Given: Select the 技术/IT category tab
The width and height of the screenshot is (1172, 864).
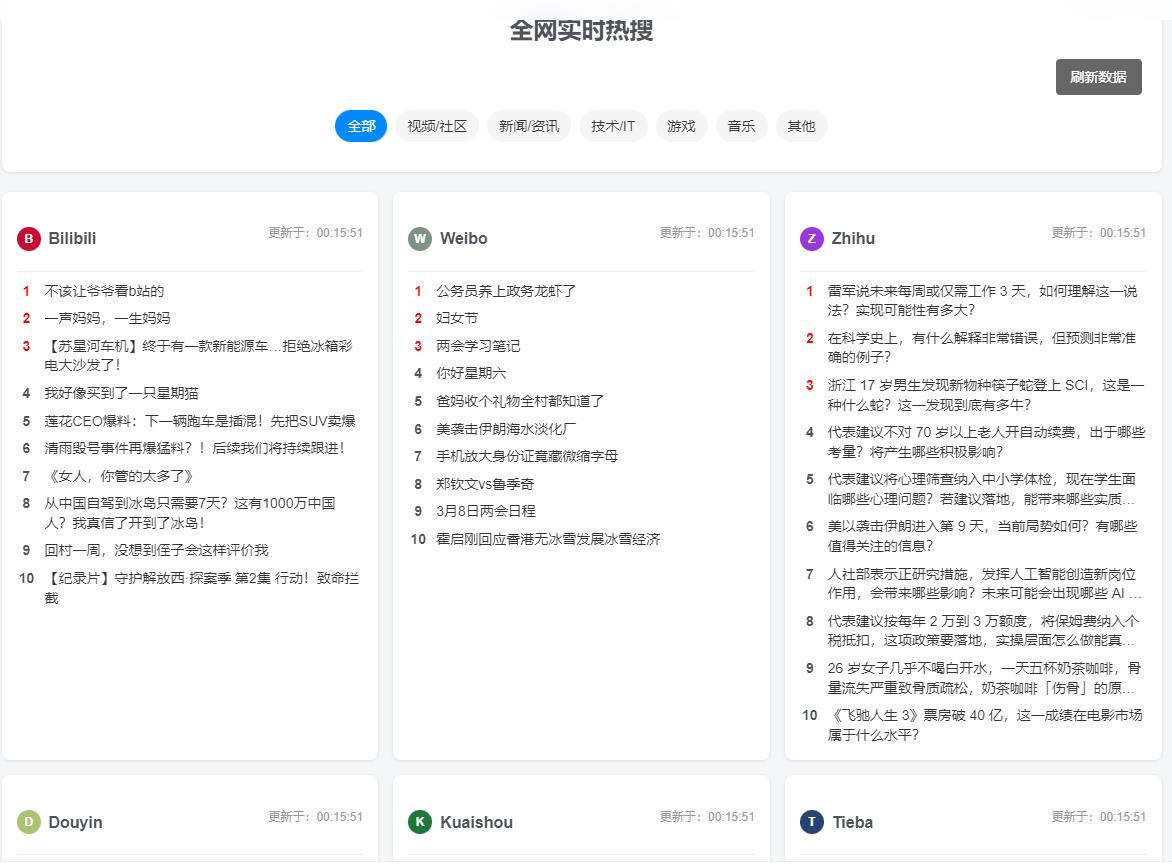Looking at the screenshot, I should pos(613,126).
